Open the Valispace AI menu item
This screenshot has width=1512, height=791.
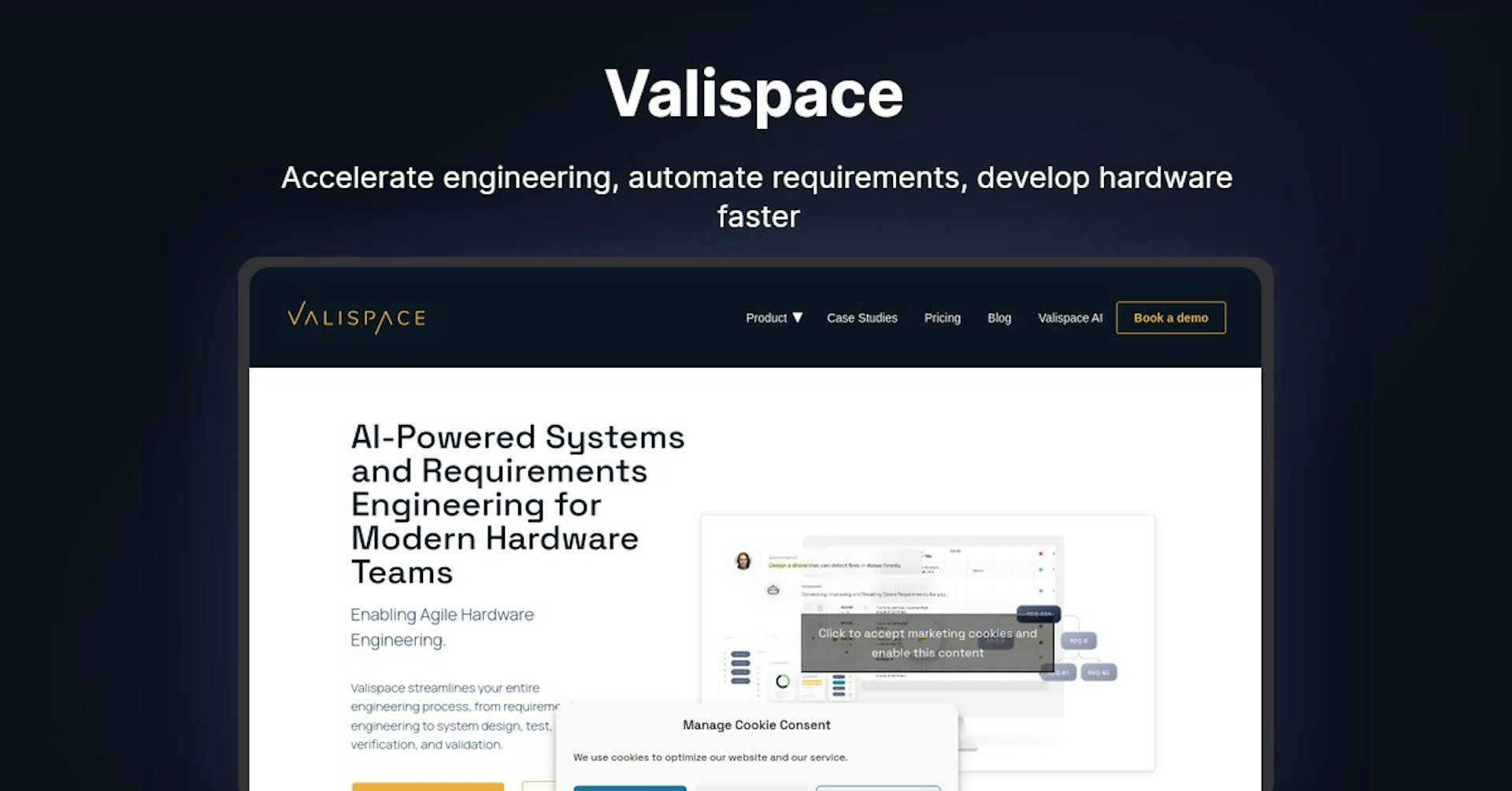click(x=1069, y=318)
